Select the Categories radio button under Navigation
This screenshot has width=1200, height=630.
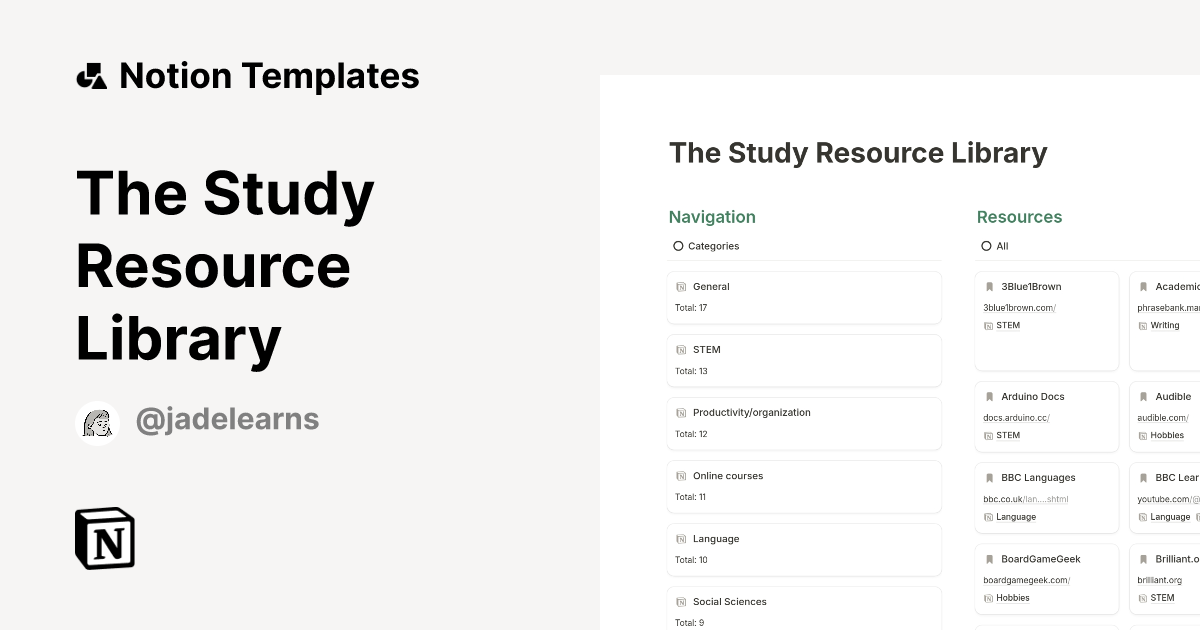pos(678,245)
